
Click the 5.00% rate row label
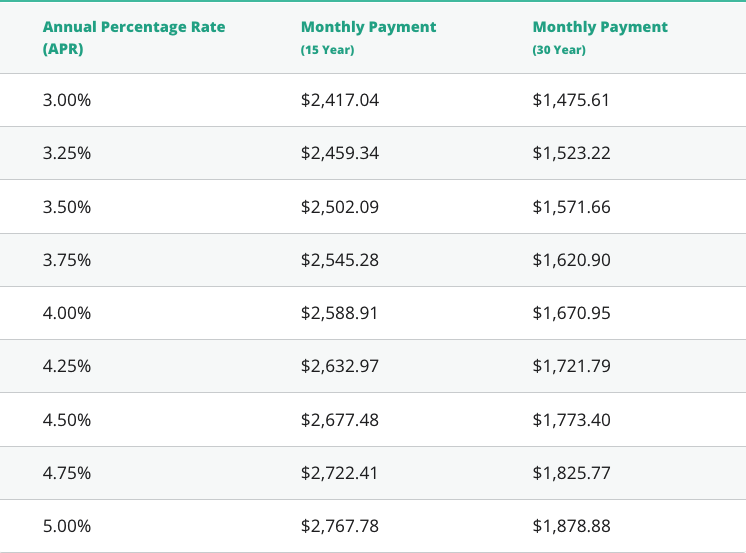pyautogui.click(x=67, y=526)
